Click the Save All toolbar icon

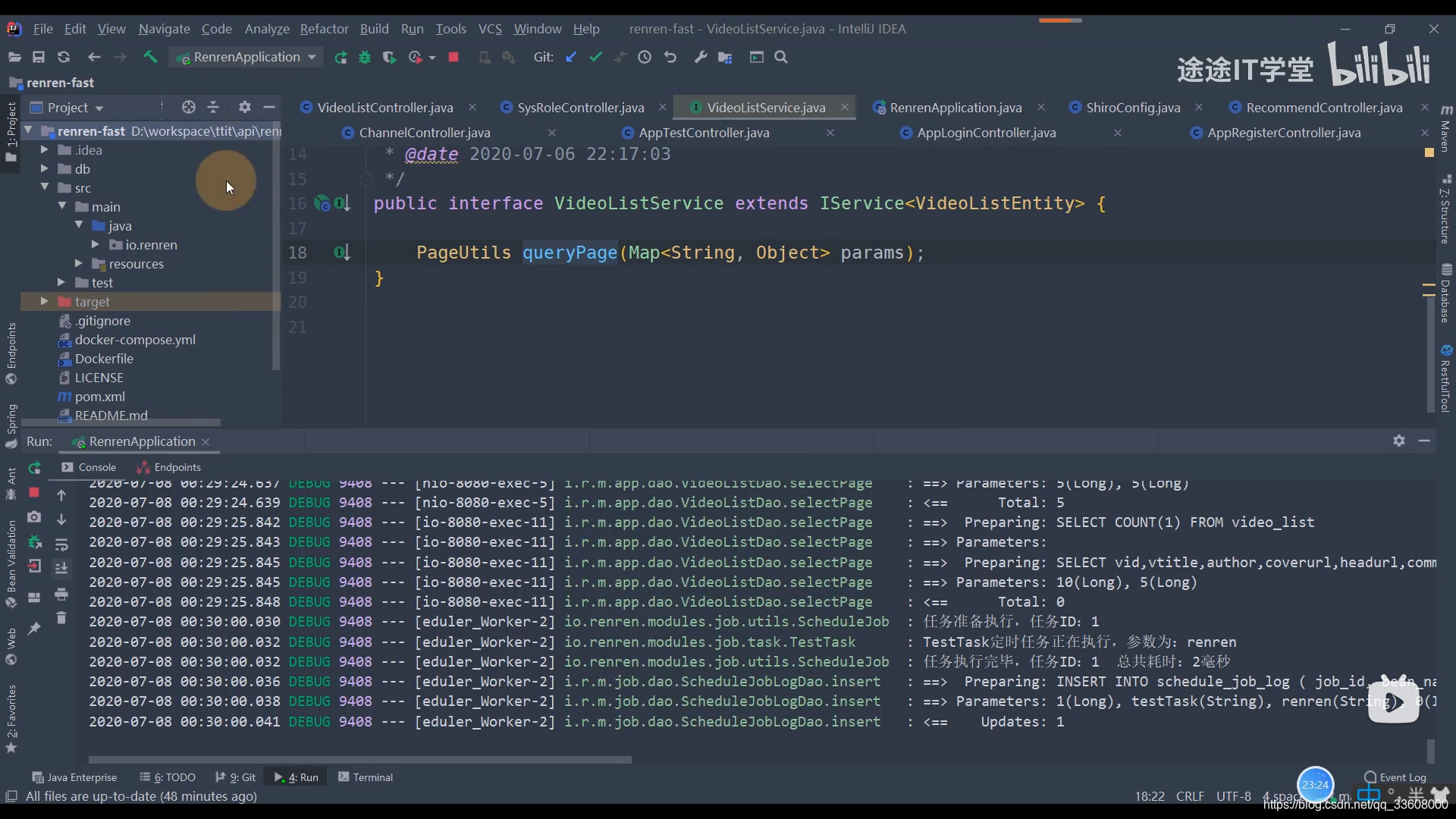pos(39,57)
